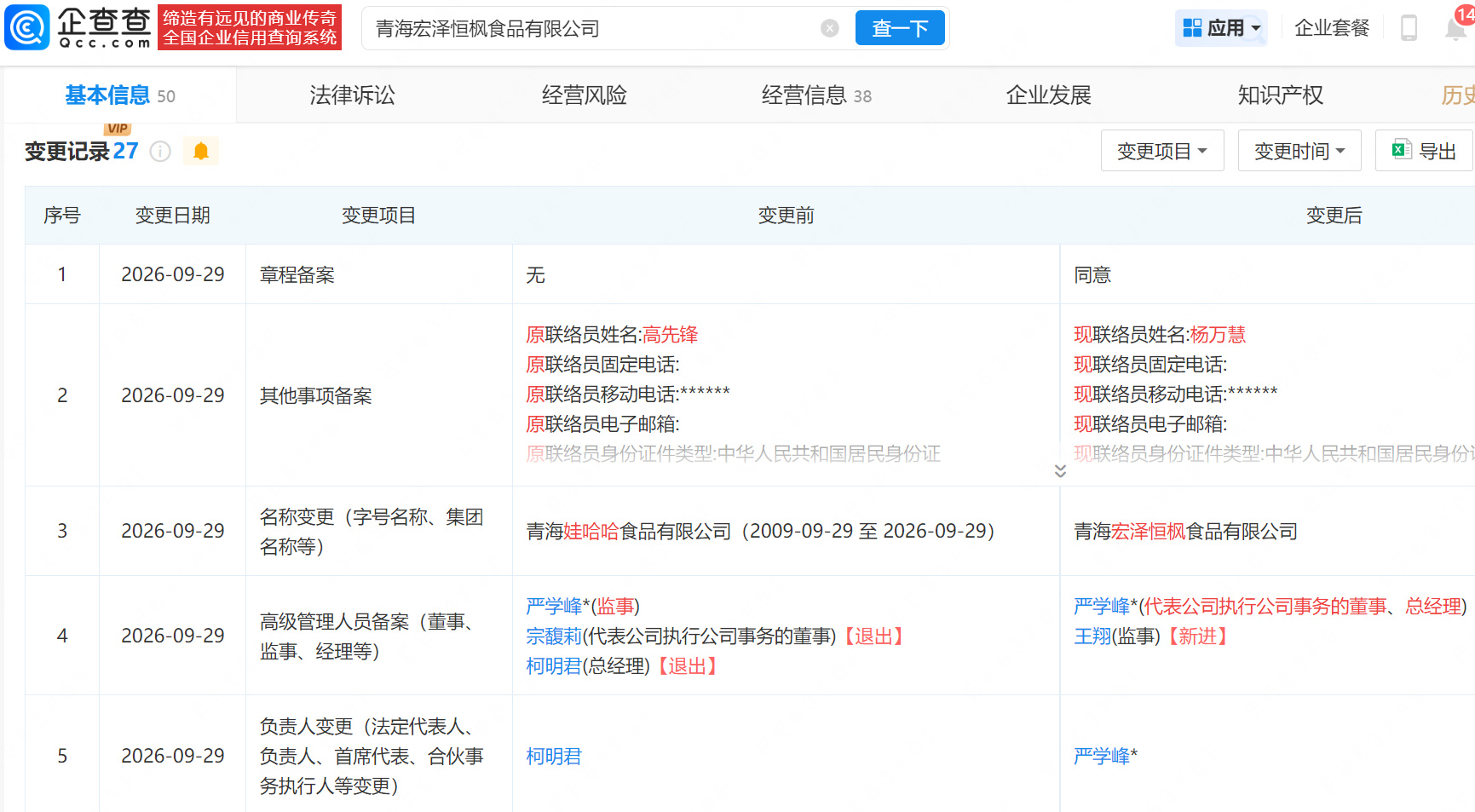The image size is (1475, 812).
Task: Switch to the 法律诉讼 tab
Action: 352,95
